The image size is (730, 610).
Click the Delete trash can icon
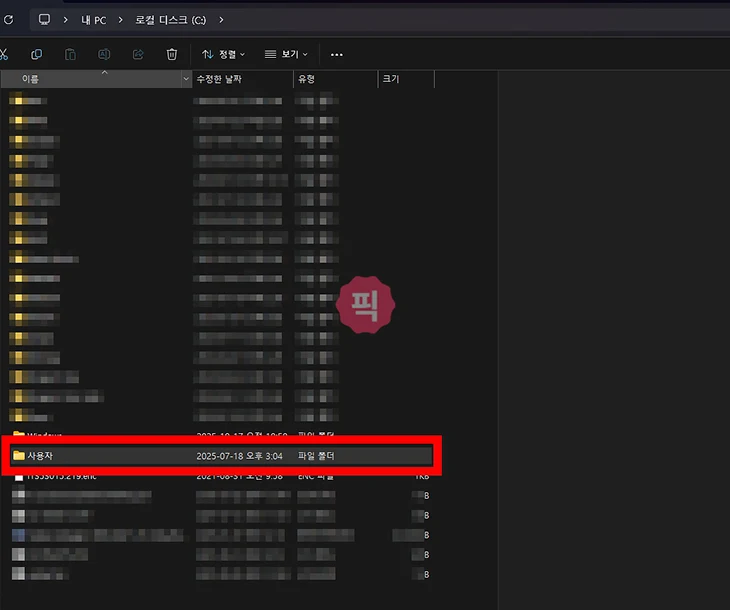172,54
